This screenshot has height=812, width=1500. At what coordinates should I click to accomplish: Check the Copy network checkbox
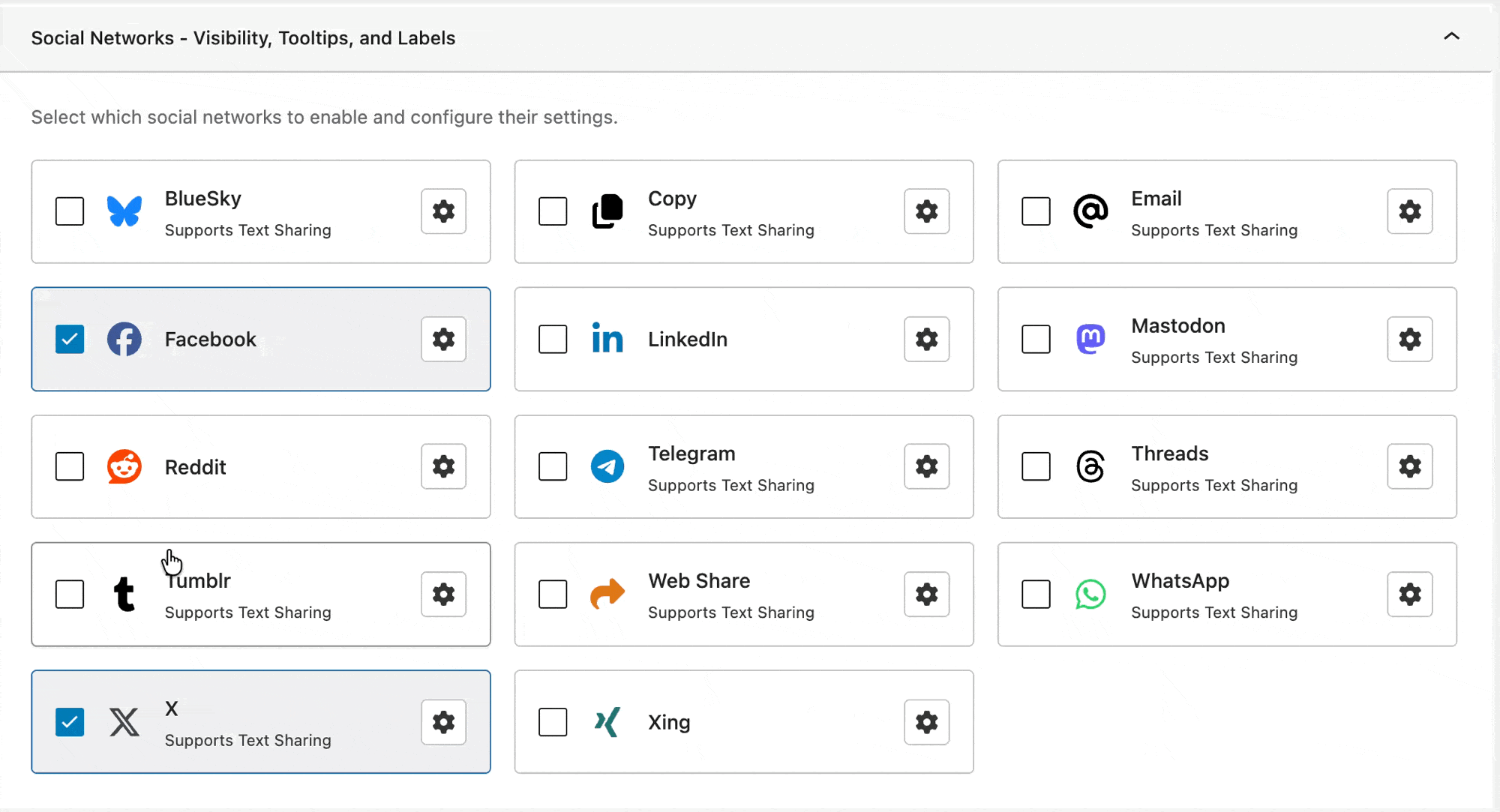pyautogui.click(x=553, y=211)
